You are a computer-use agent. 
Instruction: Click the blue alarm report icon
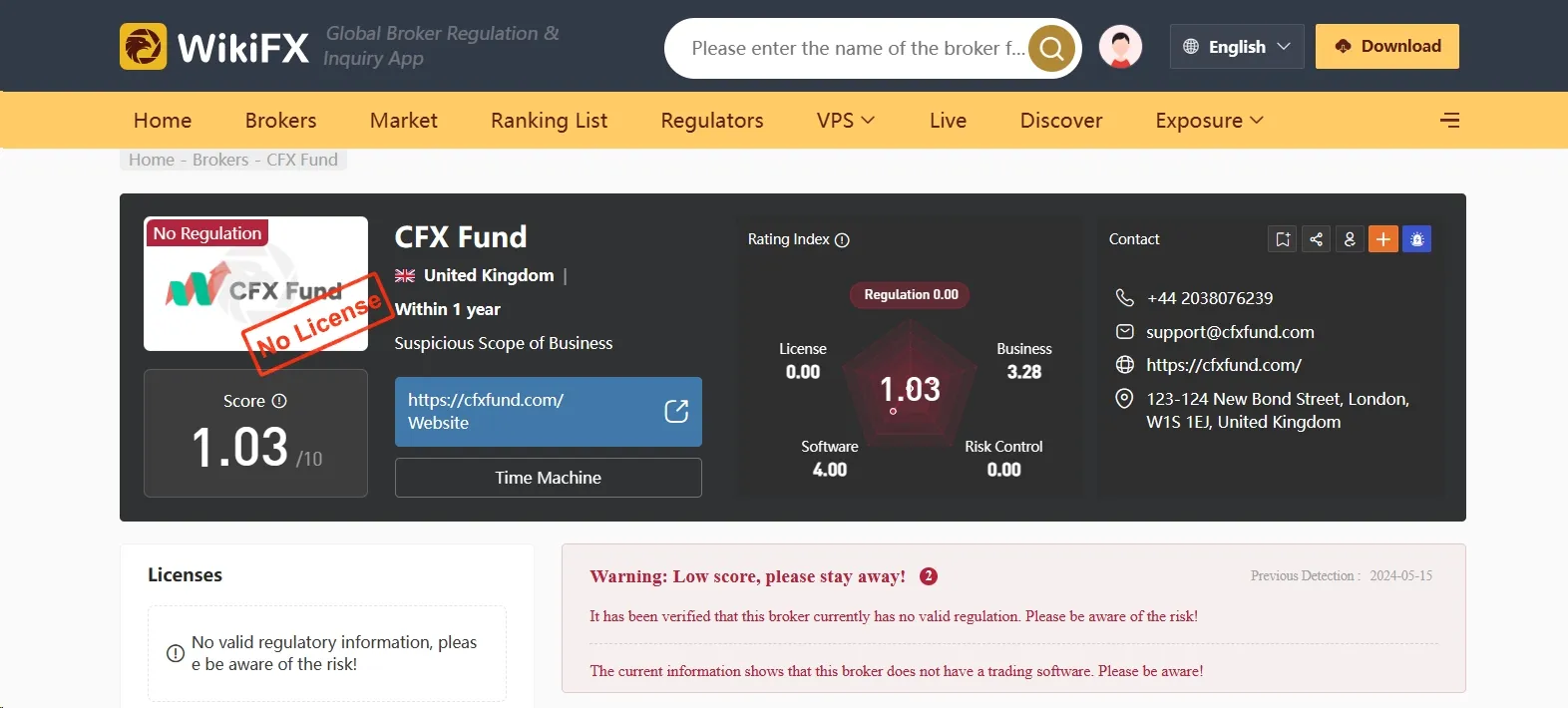pos(1417,239)
